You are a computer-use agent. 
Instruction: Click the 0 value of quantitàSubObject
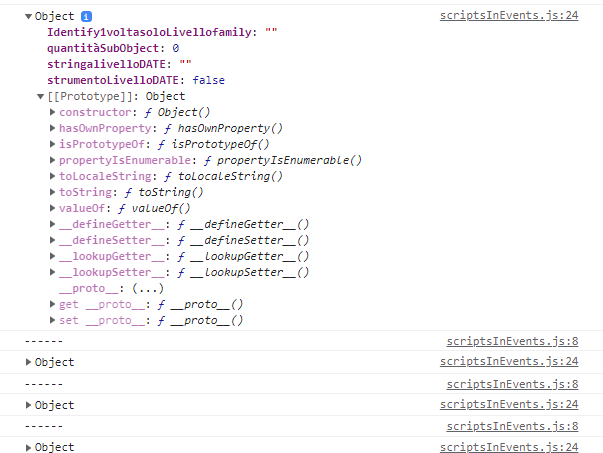coord(175,48)
